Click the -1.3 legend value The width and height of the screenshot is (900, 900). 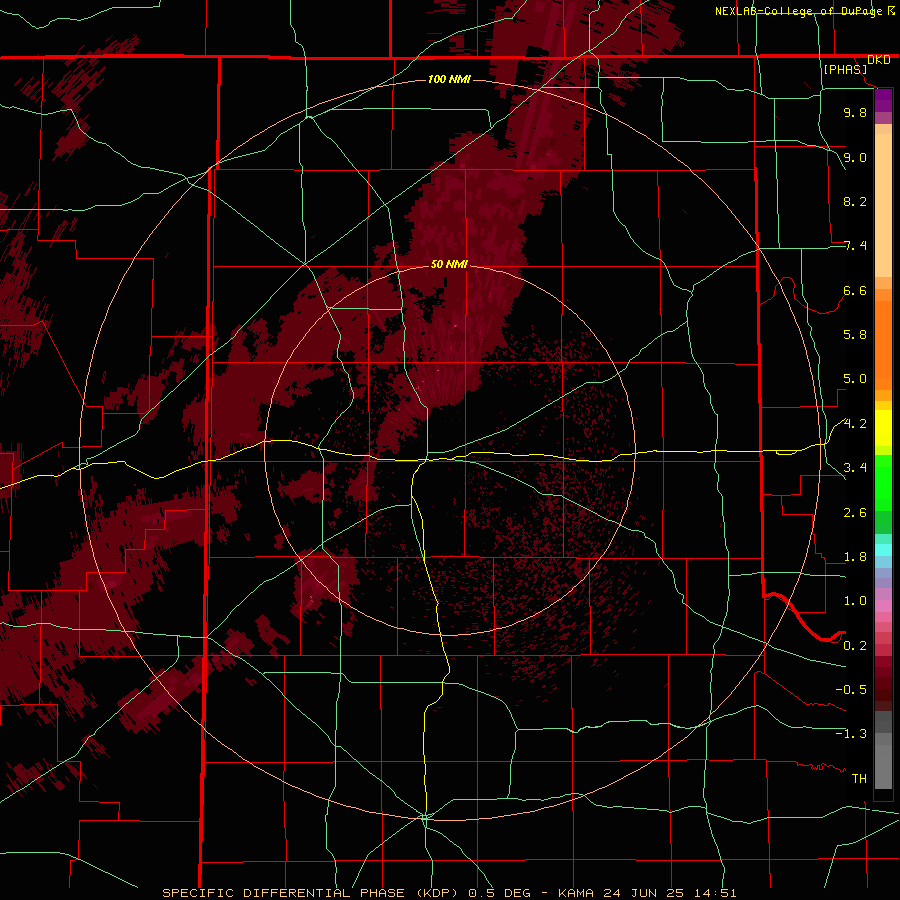pos(851,734)
